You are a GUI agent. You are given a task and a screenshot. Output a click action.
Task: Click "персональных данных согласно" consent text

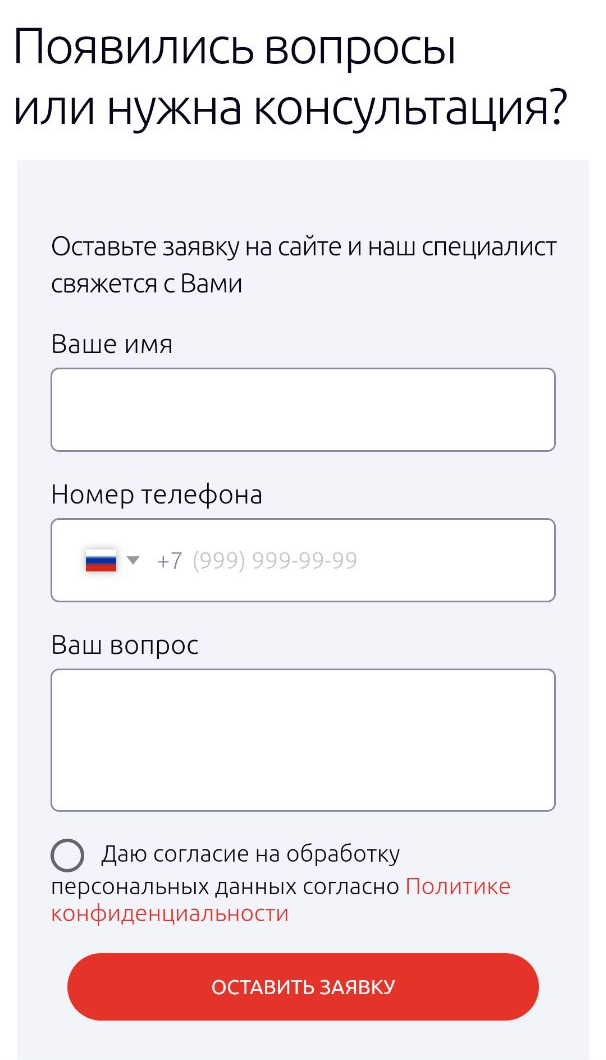coord(225,886)
